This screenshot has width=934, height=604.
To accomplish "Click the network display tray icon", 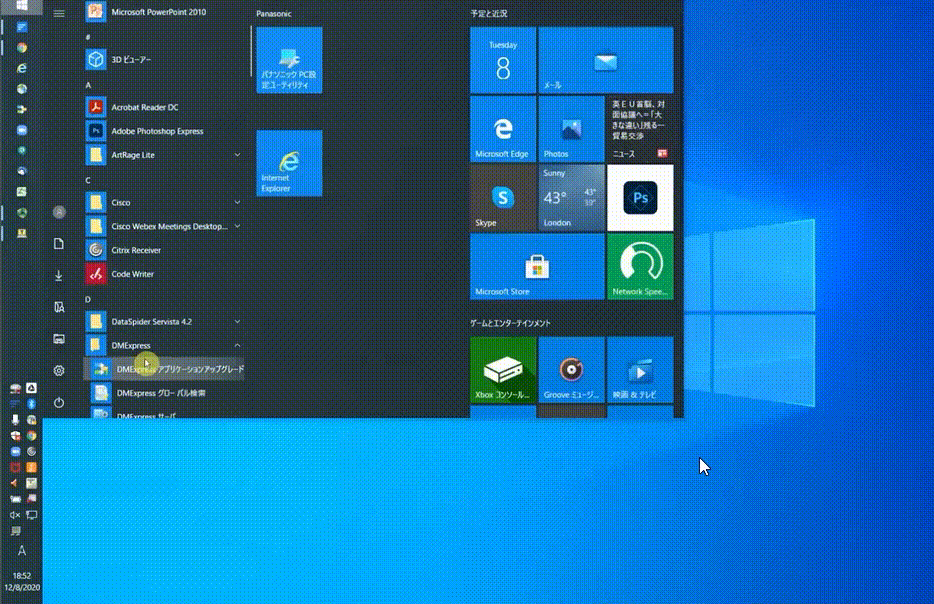I will [x=31, y=515].
